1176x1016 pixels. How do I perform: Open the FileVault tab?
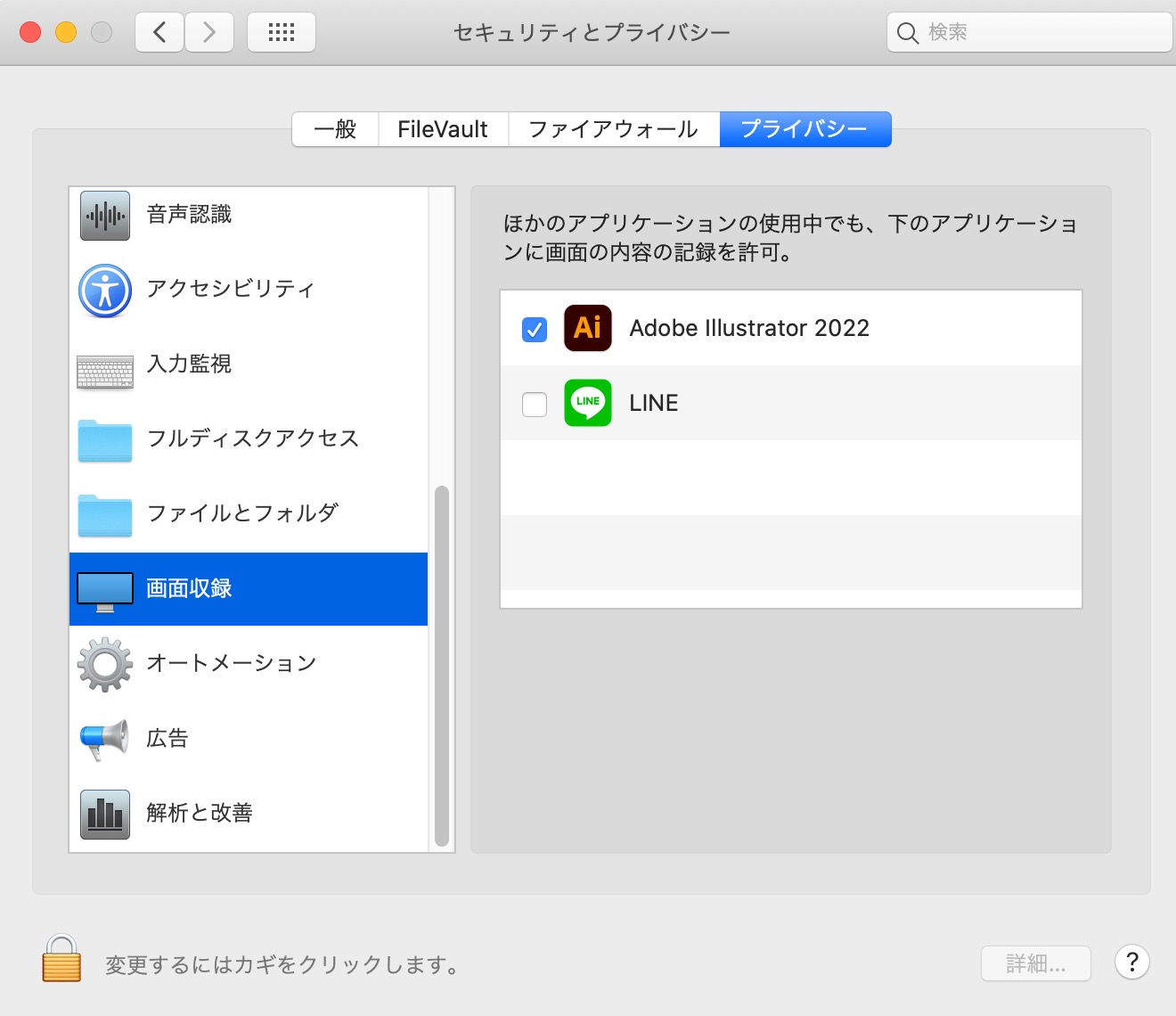coord(443,129)
